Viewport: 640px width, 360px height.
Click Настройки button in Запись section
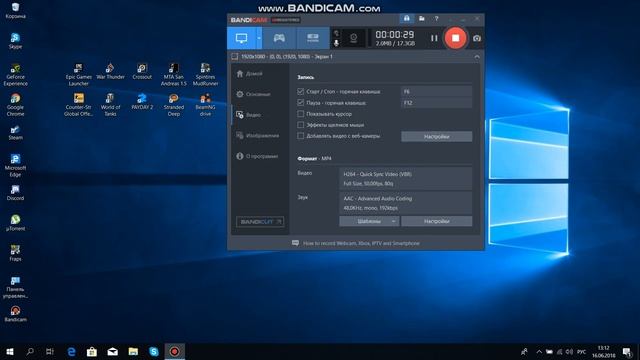click(436, 137)
